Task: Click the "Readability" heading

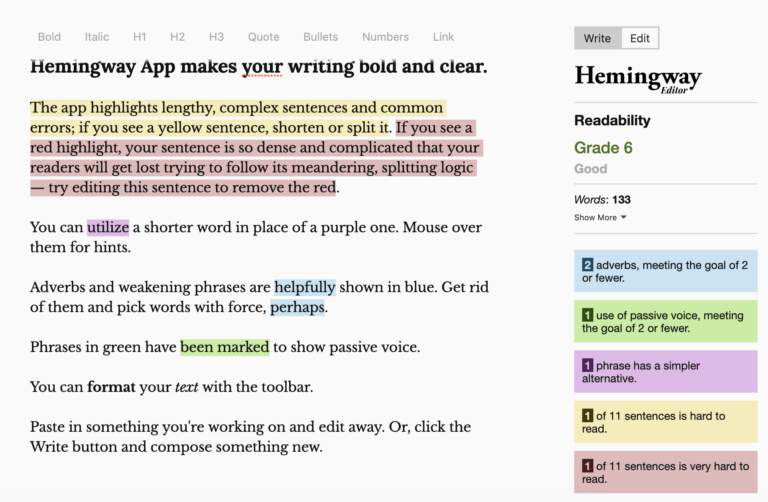Action: tap(612, 120)
